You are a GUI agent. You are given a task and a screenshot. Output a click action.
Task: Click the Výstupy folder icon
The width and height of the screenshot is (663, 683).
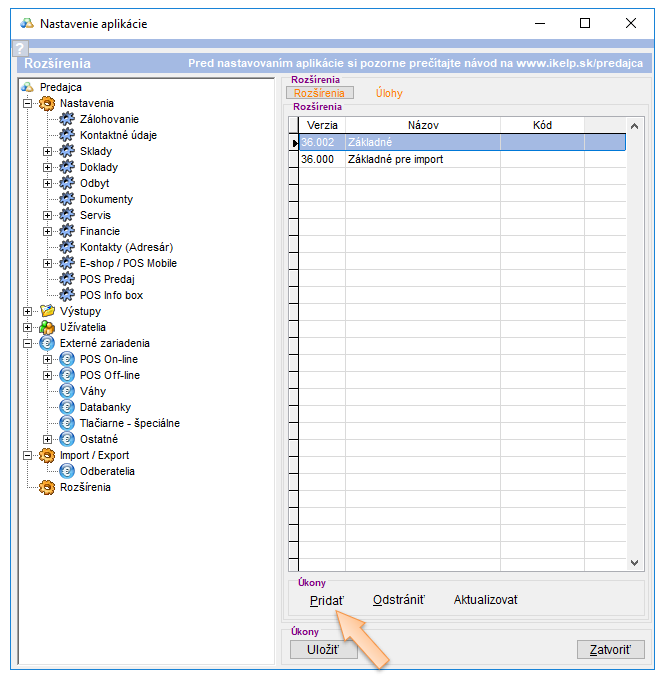[x=47, y=311]
